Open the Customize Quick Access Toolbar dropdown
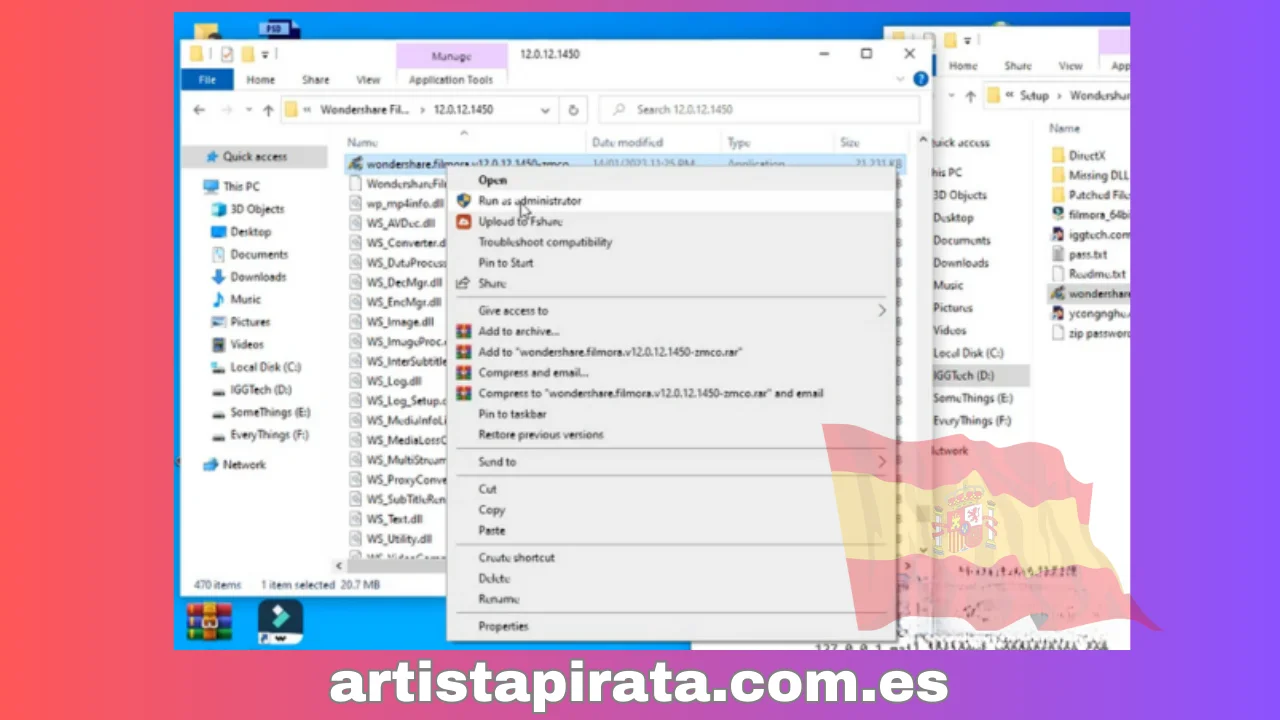The width and height of the screenshot is (1280, 720). pos(266,54)
